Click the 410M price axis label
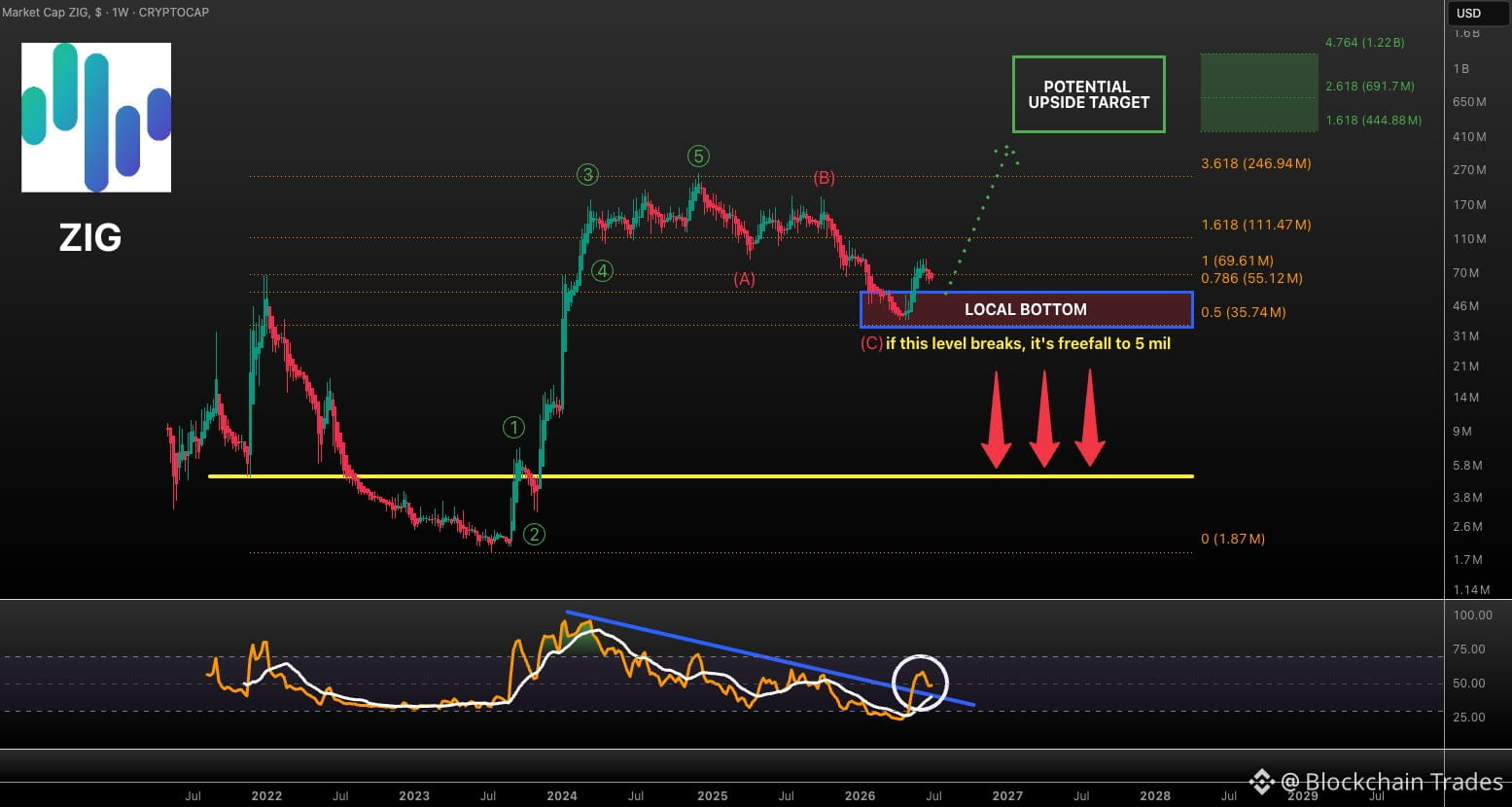 (x=1469, y=137)
